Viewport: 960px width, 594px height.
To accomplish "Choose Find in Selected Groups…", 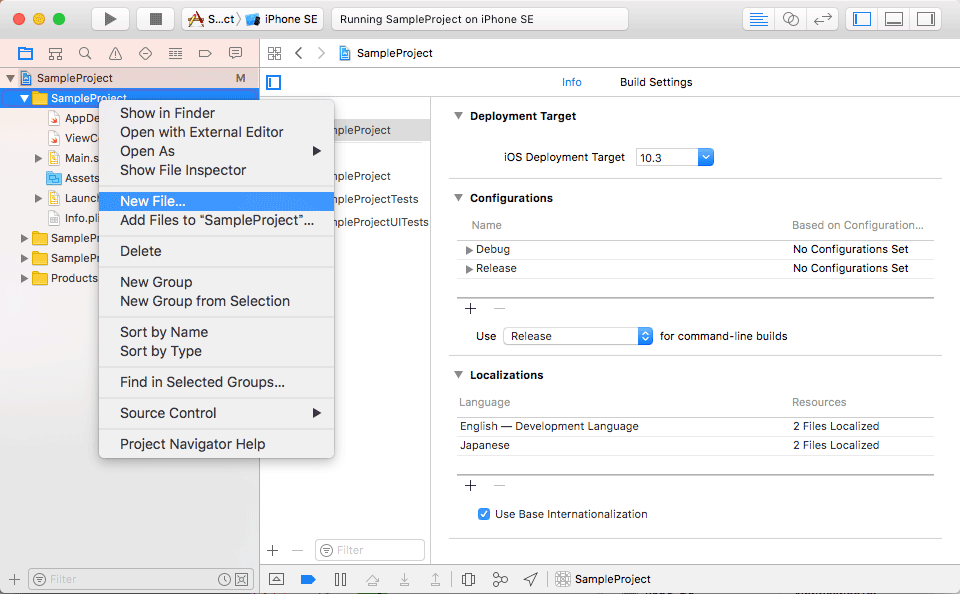I will (x=216, y=382).
